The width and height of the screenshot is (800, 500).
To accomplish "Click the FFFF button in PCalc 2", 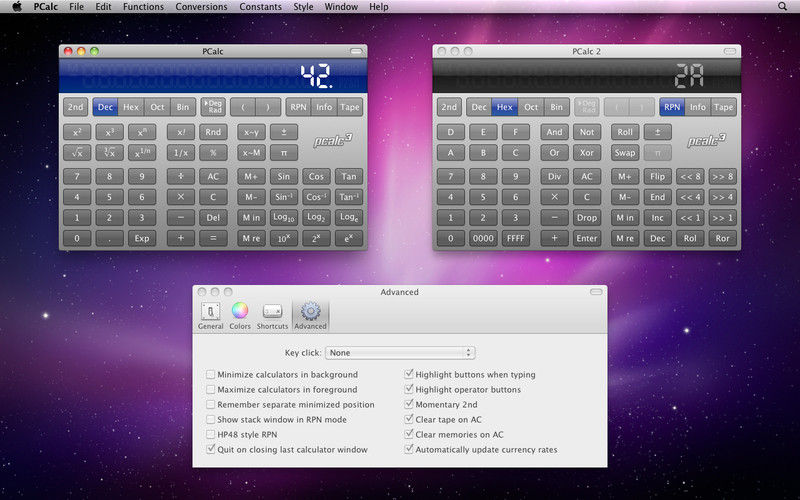I will 515,238.
